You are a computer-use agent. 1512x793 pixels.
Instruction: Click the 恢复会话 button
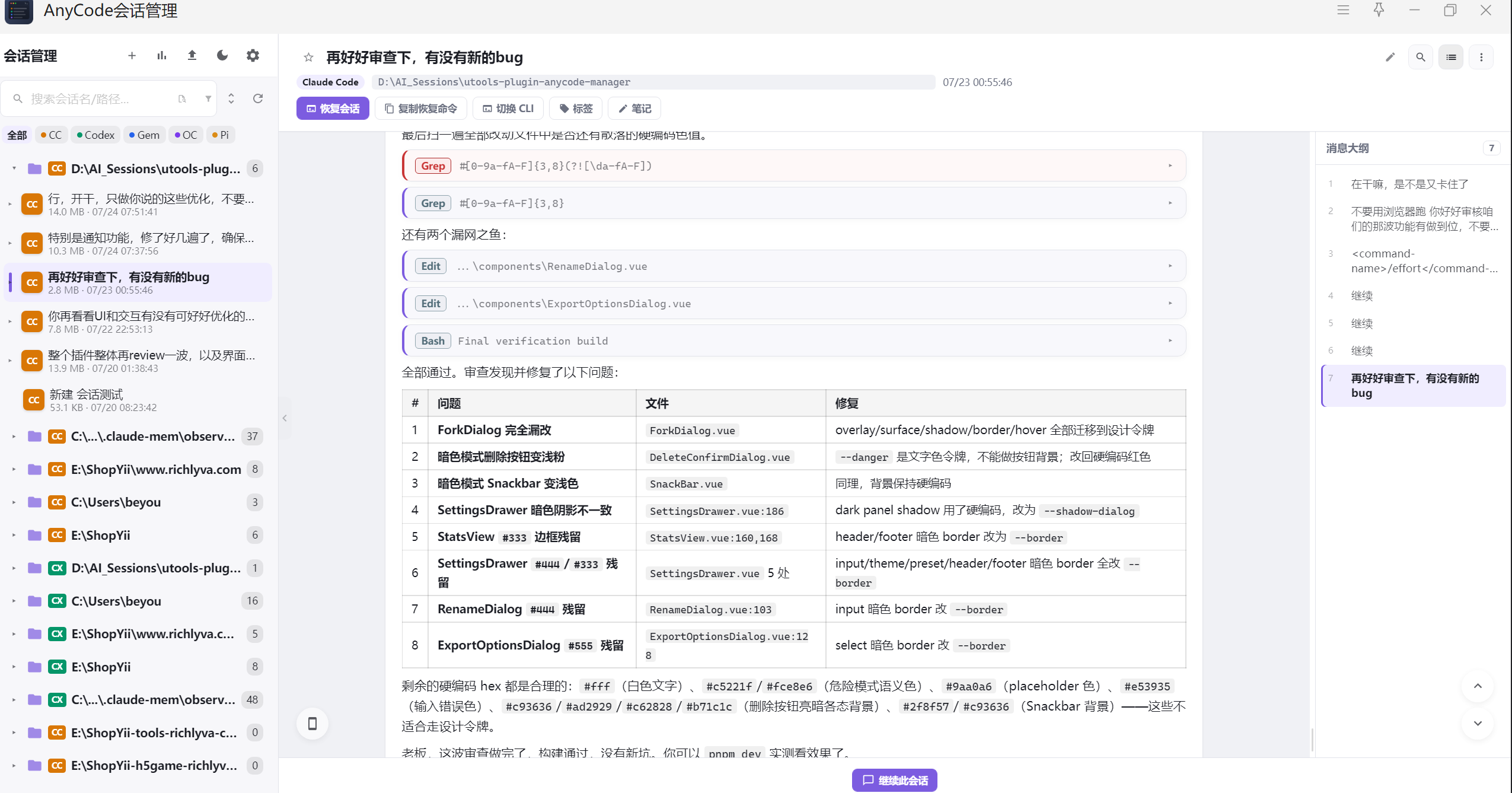(x=333, y=109)
